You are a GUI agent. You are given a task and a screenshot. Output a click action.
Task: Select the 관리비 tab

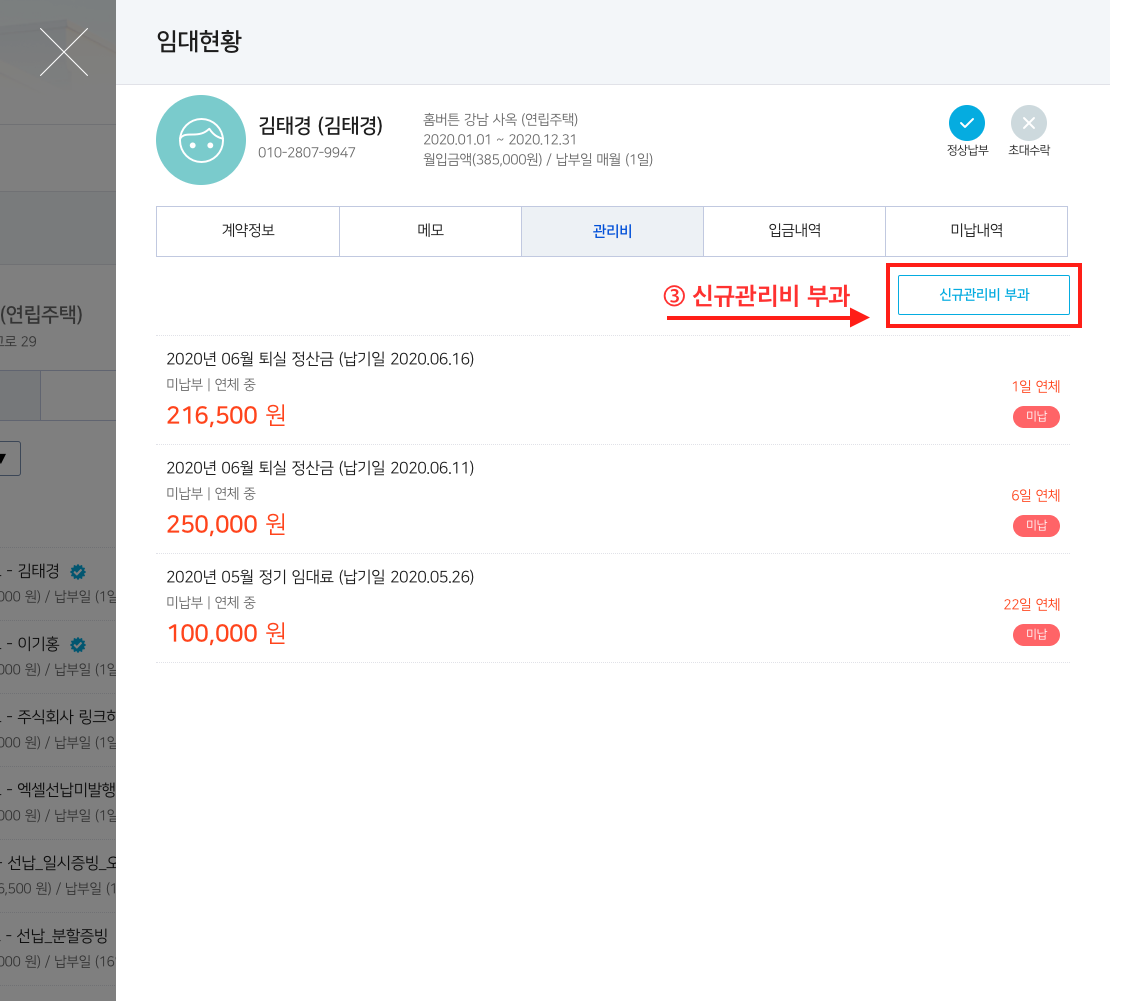coord(612,231)
